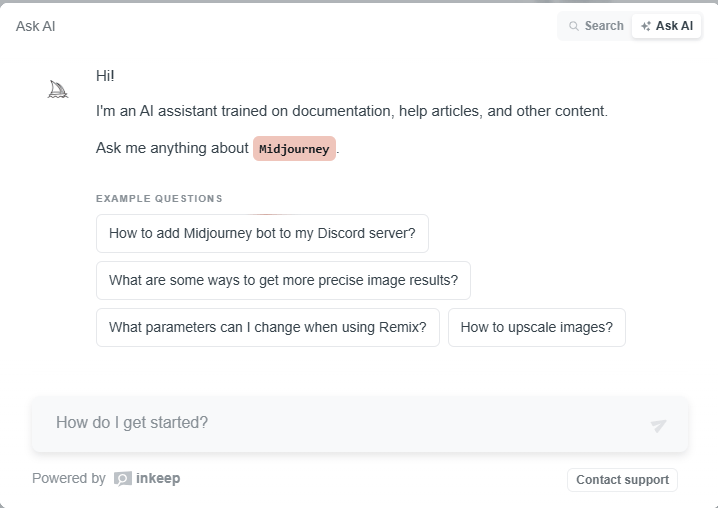Click the 'Ask AI' dialog title
The width and height of the screenshot is (718, 508).
36,26
